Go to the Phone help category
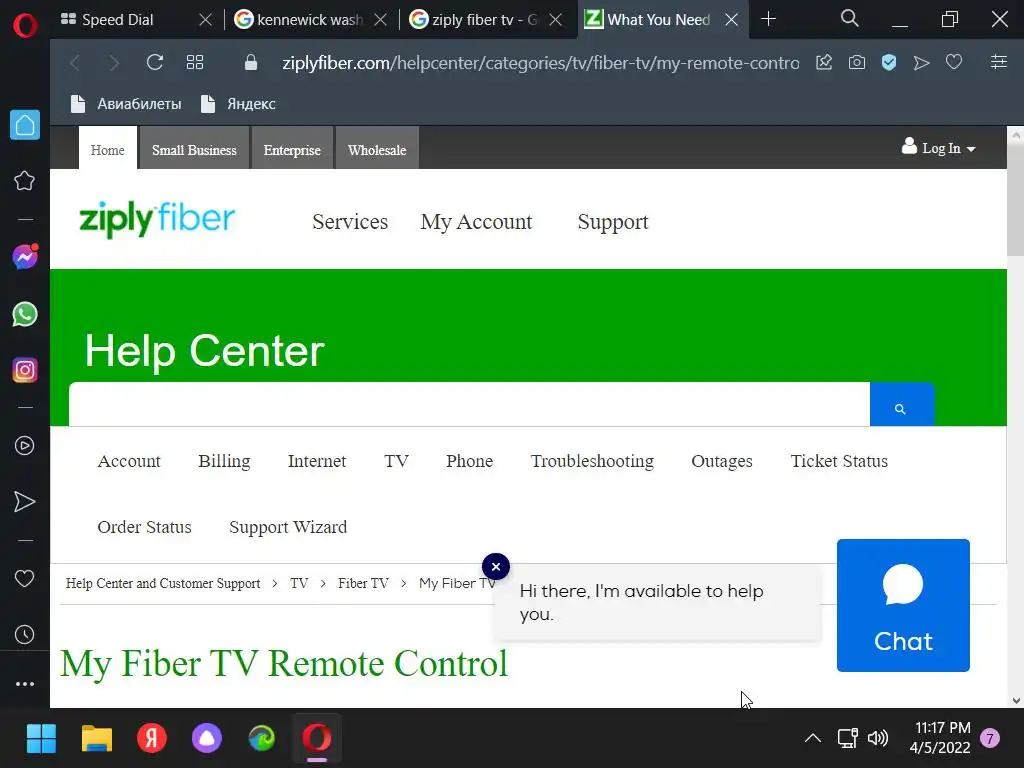The height and width of the screenshot is (768, 1024). coord(469,461)
